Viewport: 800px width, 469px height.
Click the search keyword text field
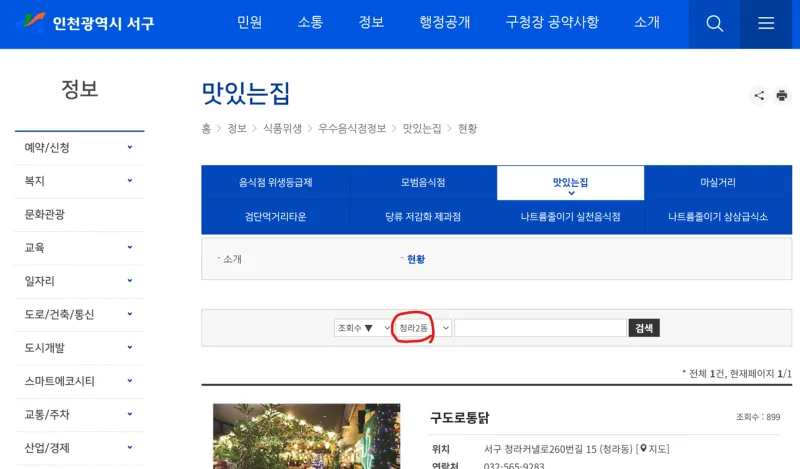click(540, 328)
